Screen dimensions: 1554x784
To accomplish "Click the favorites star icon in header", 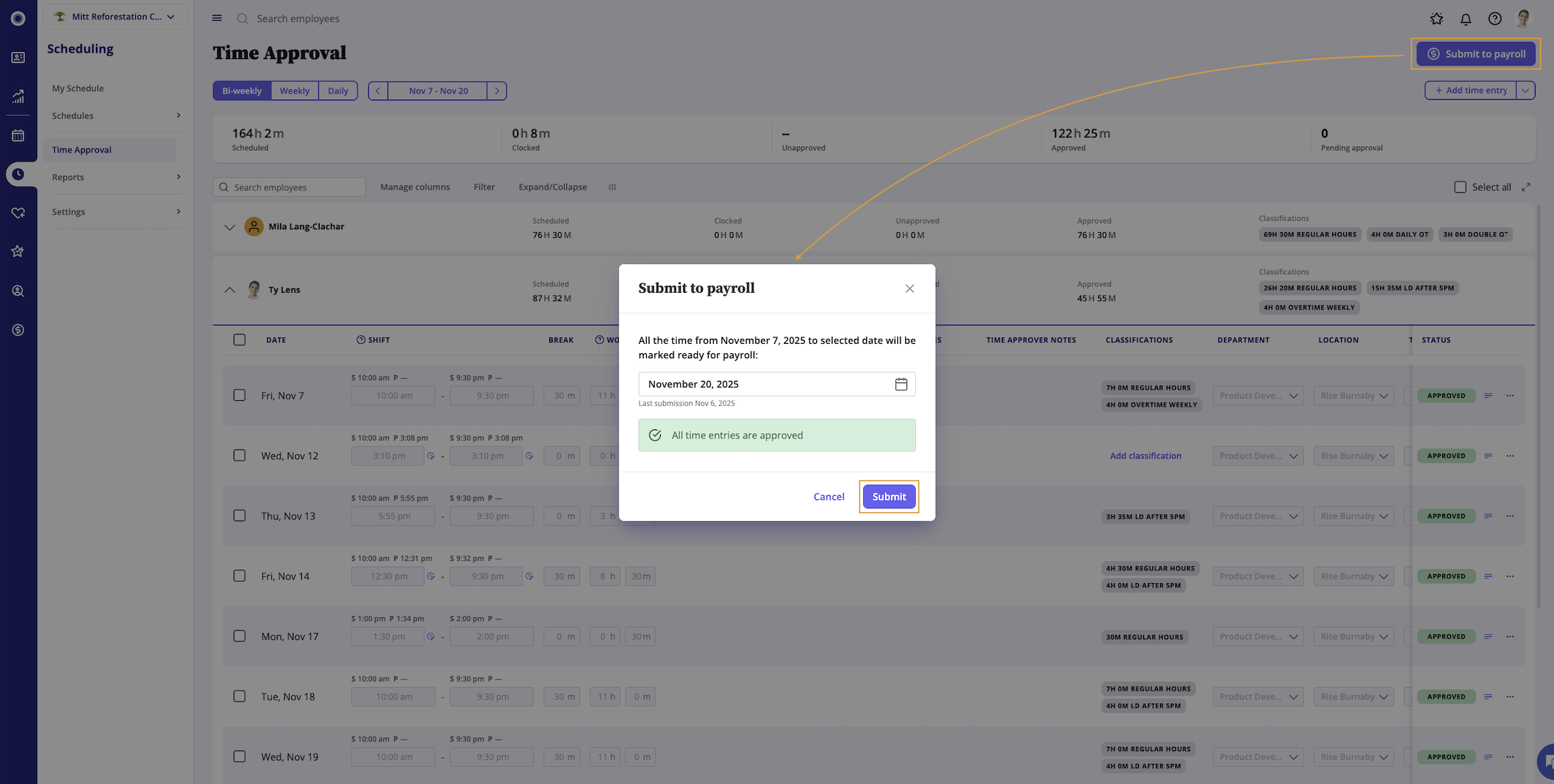I will [x=1436, y=19].
